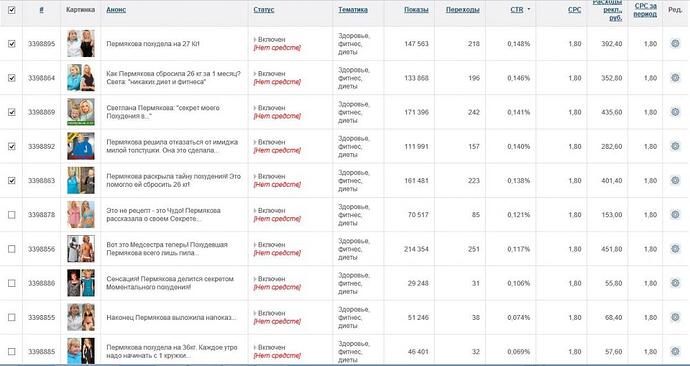Open edit gear for ad 3398892
The height and width of the screenshot is (366, 690).
tap(675, 146)
